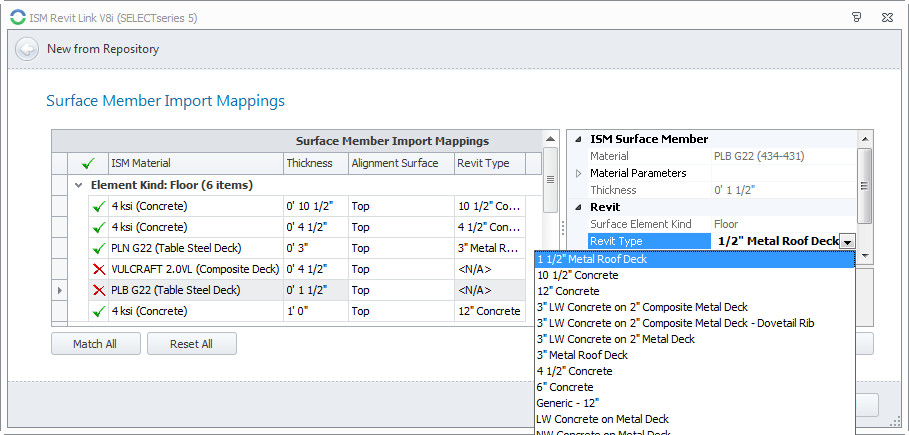Close the ISM Revit Link window
Image resolution: width=909 pixels, height=435 pixels.
coord(887,17)
